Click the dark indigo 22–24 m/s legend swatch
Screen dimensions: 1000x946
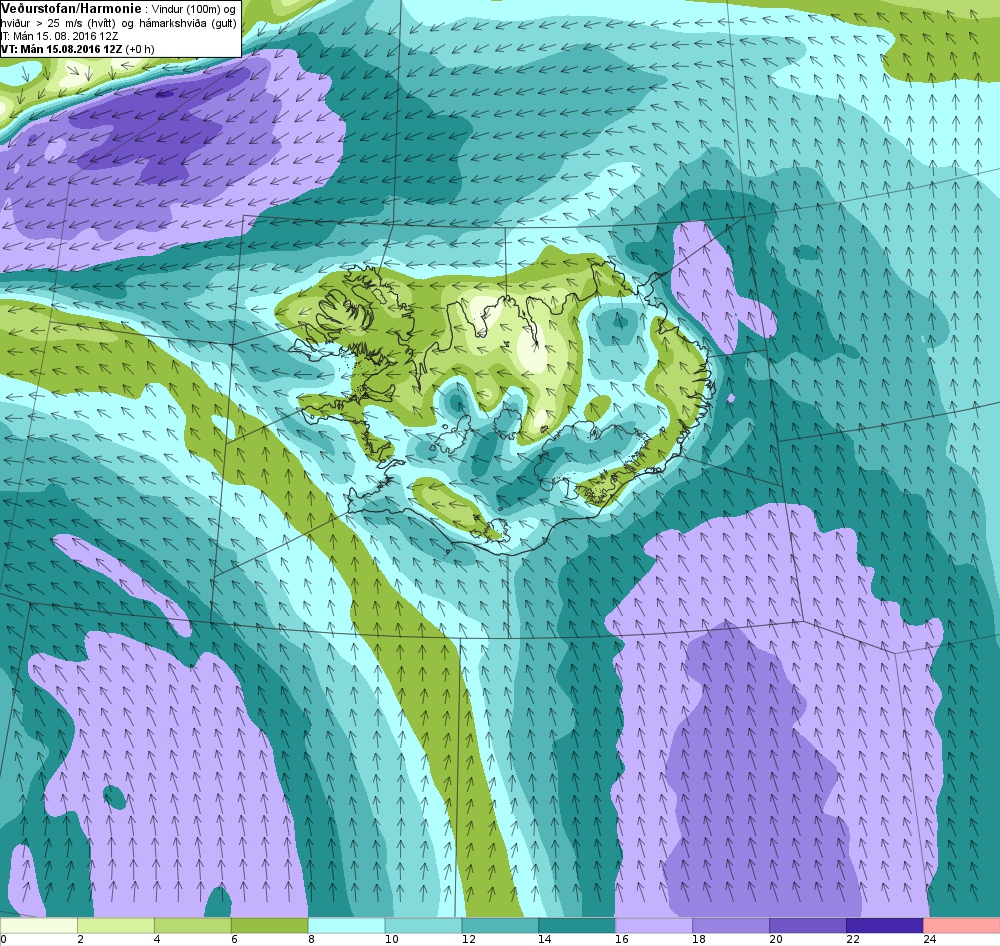[885, 926]
